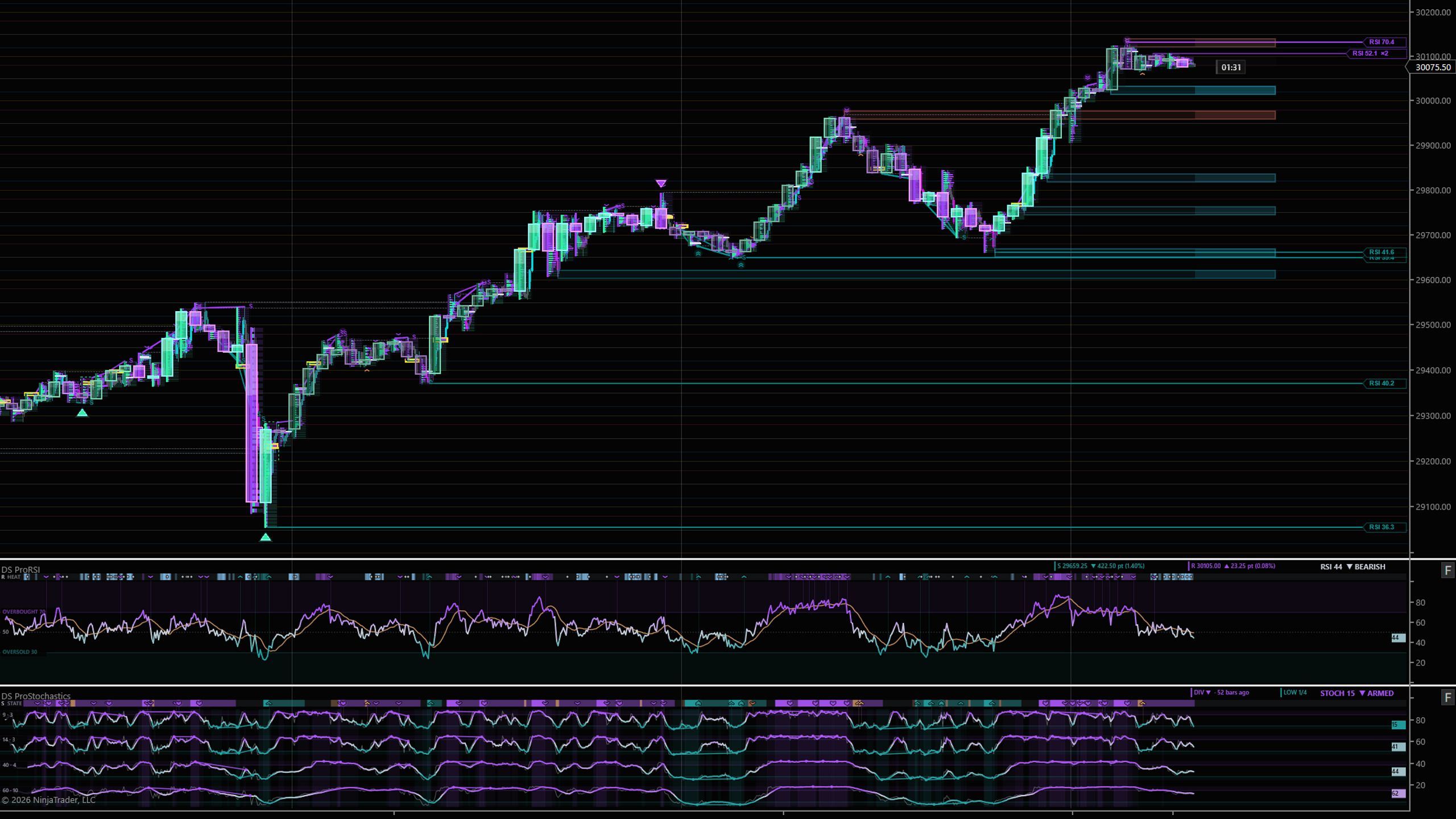
Task: Click the OVERBOUGHT 70 label
Action: (24, 612)
